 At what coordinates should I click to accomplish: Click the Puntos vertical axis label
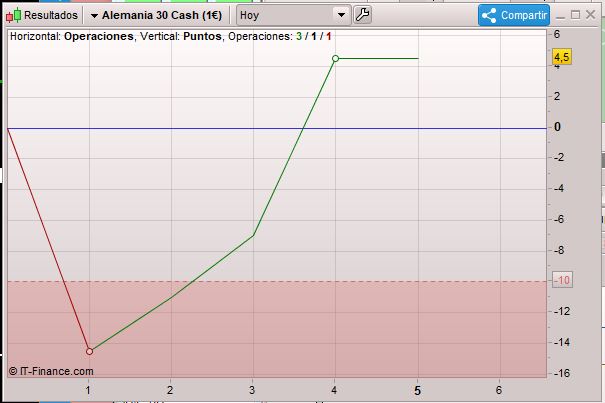pyautogui.click(x=202, y=36)
